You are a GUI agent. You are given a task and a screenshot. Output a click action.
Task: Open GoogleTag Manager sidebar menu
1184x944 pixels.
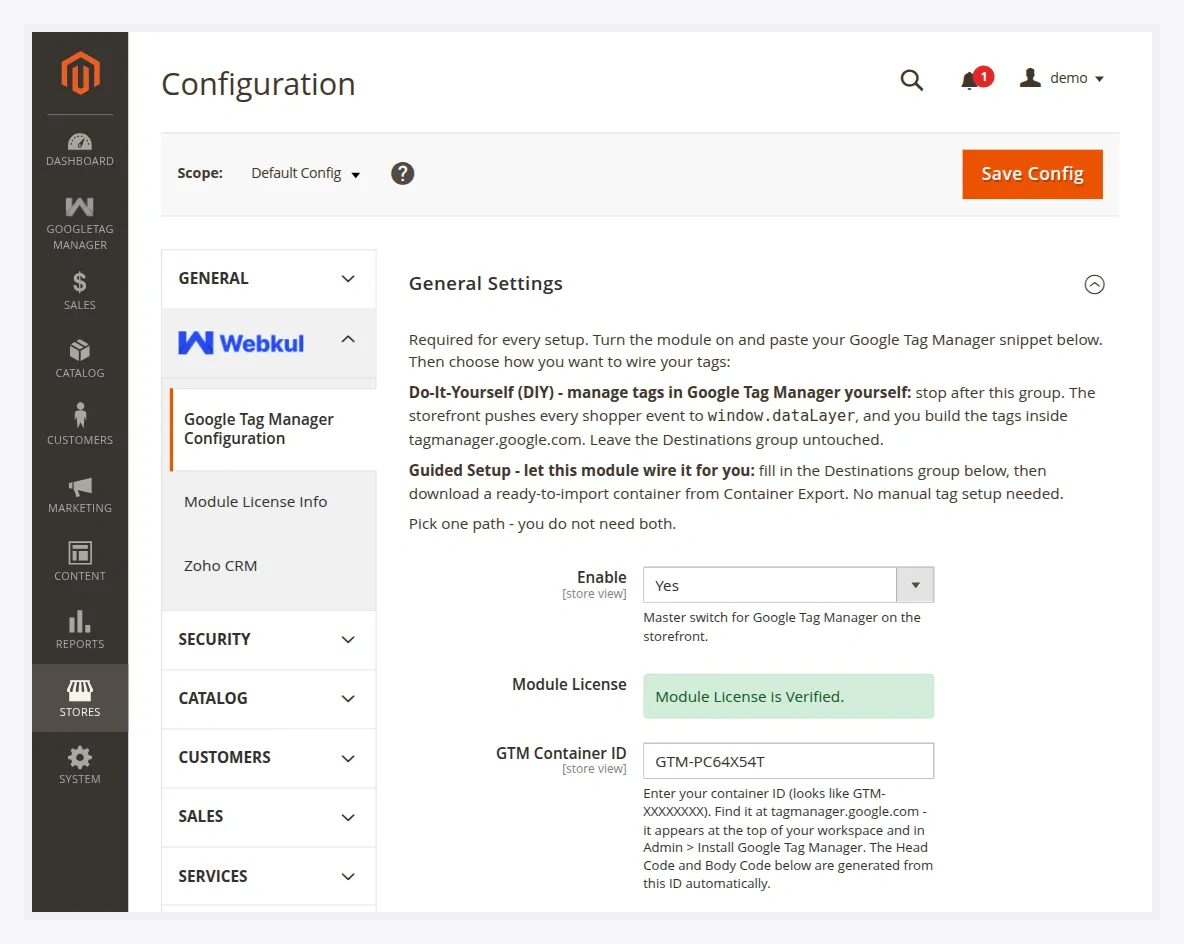80,224
